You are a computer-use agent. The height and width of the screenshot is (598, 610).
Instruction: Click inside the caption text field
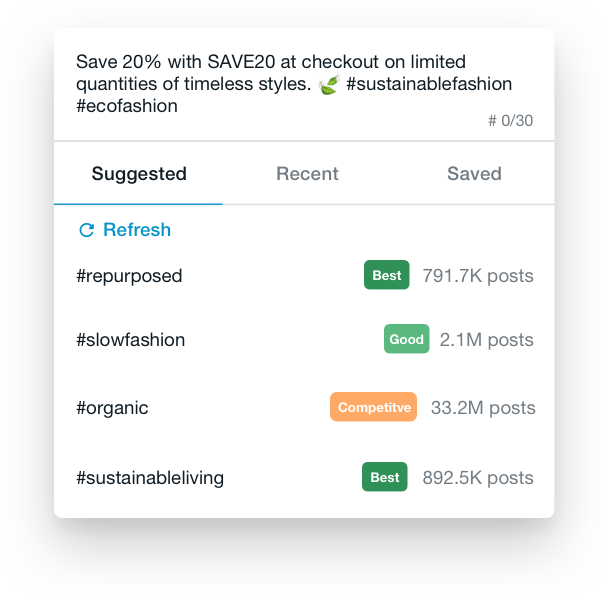pos(304,84)
